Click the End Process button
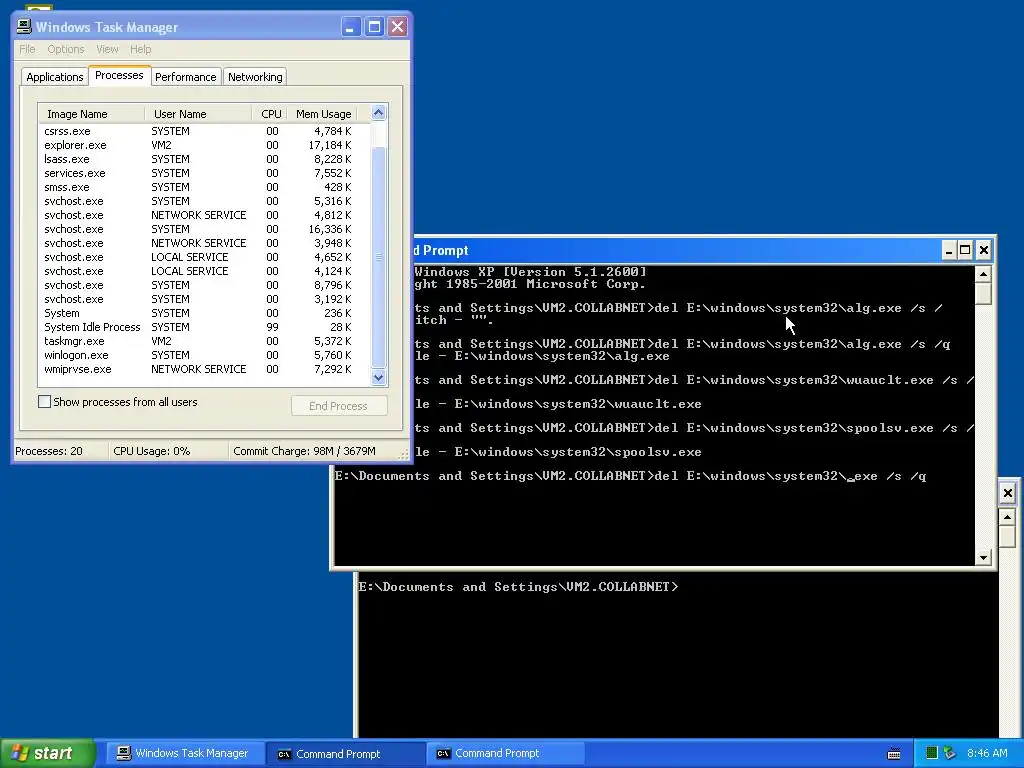 (x=339, y=406)
